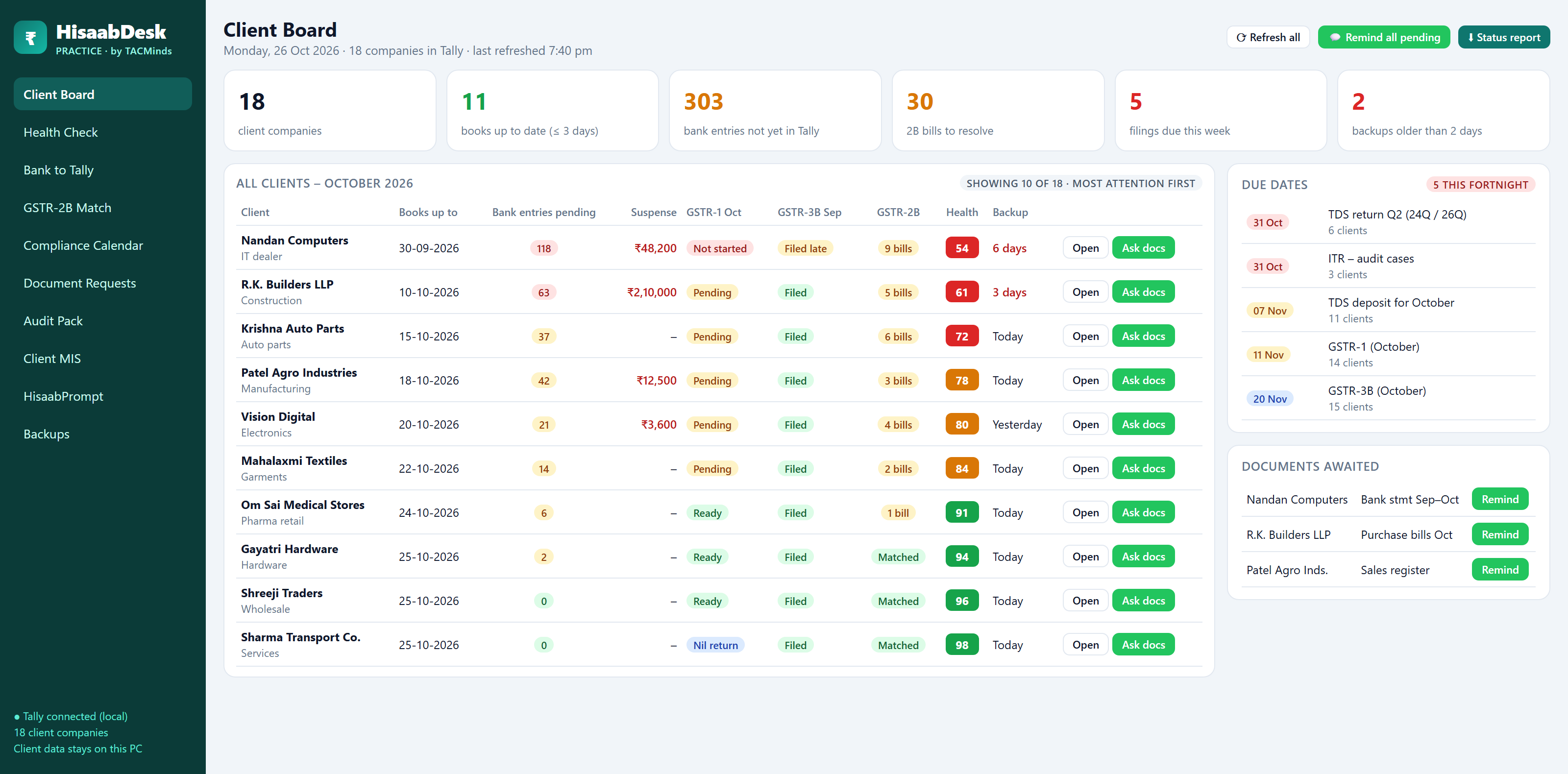Click the 5 filings due this week card
Image resolution: width=1568 pixels, height=774 pixels.
[1221, 111]
